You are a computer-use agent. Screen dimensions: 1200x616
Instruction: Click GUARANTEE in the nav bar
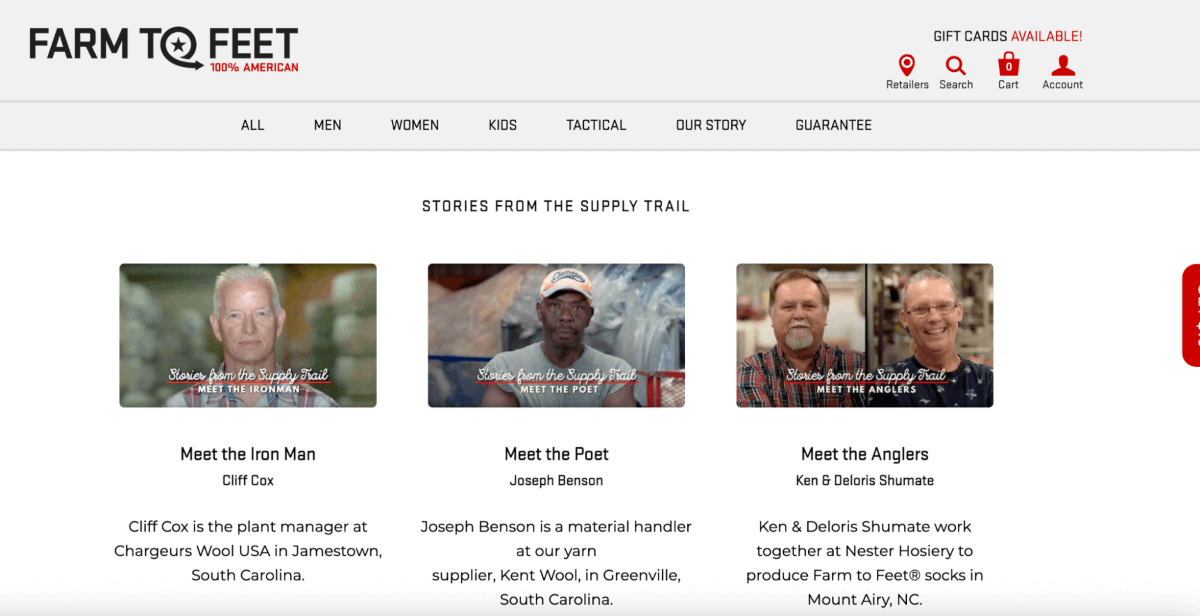tap(834, 125)
